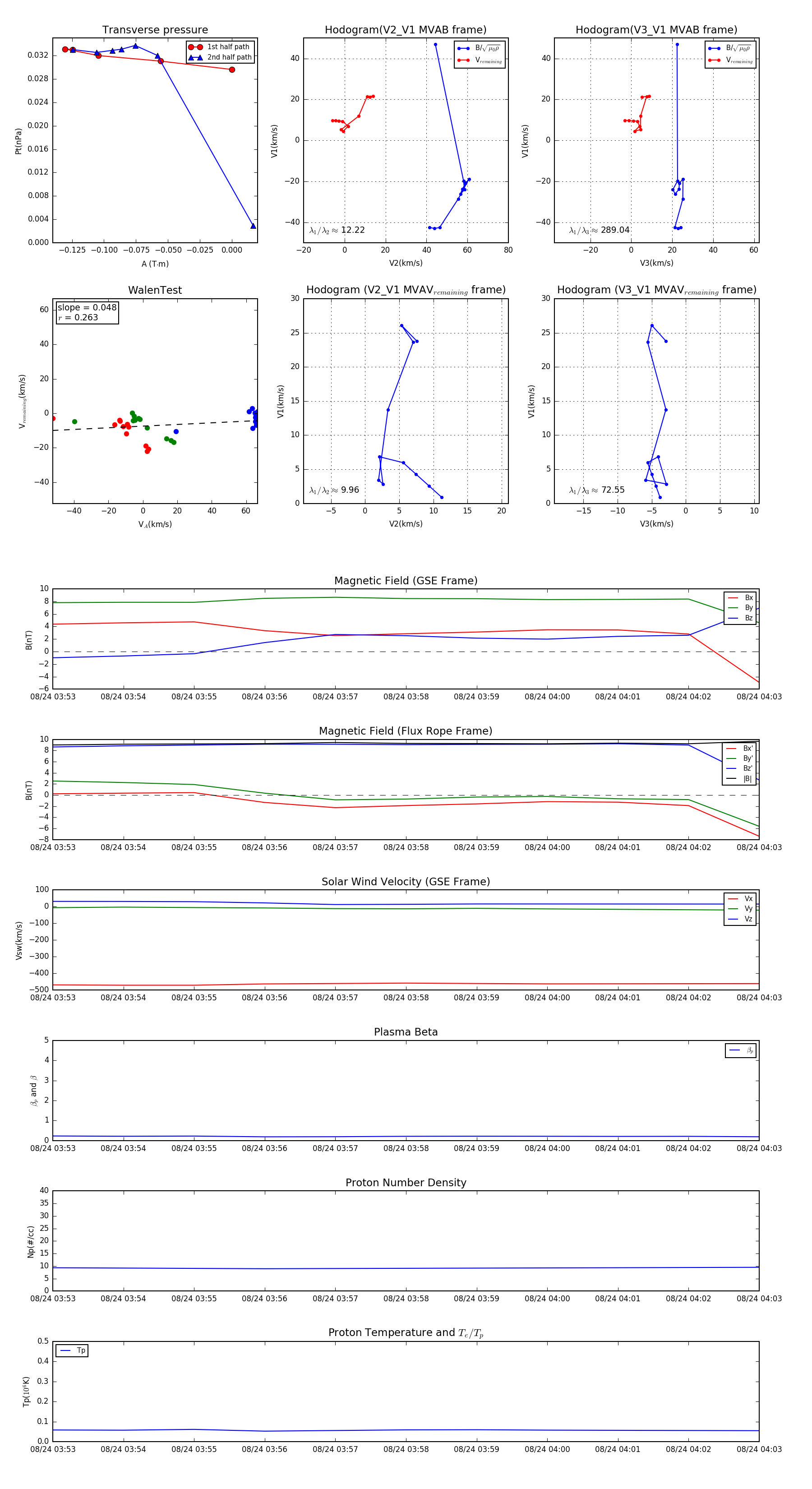
Task: Click the 'A (T·m)' x-axis label
Action: tap(155, 264)
